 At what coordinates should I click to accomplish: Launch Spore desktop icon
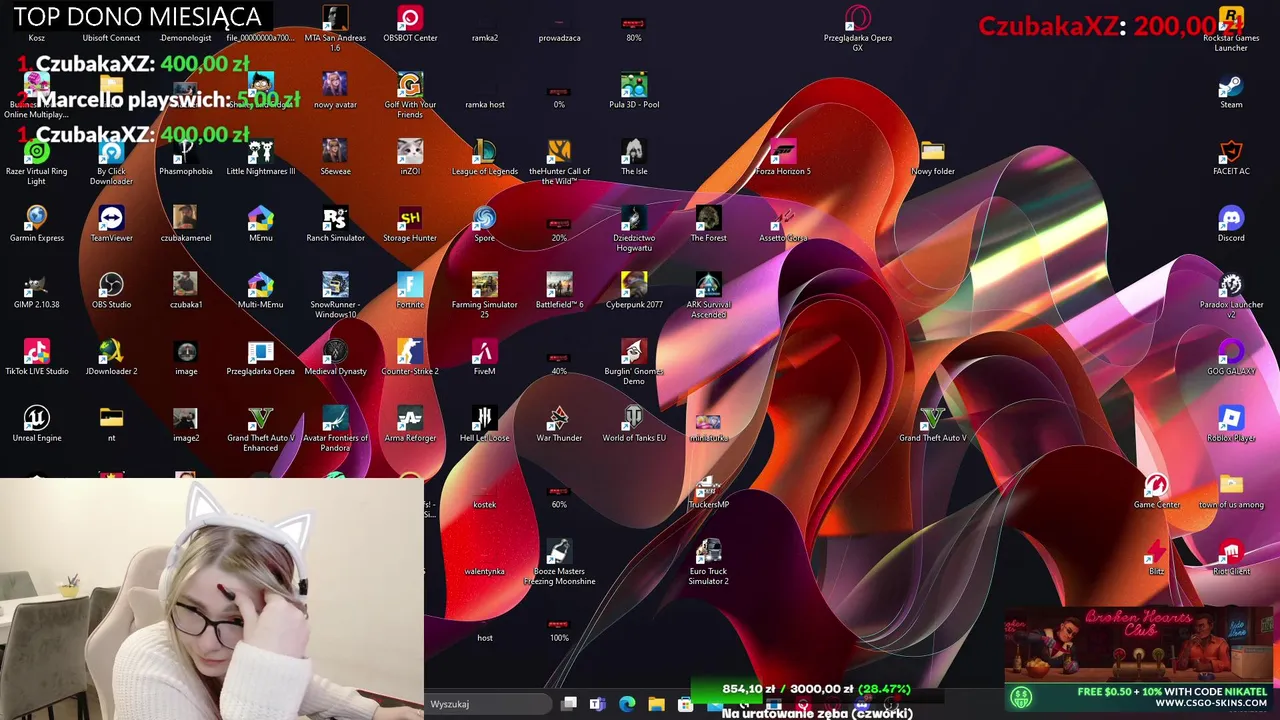[484, 219]
